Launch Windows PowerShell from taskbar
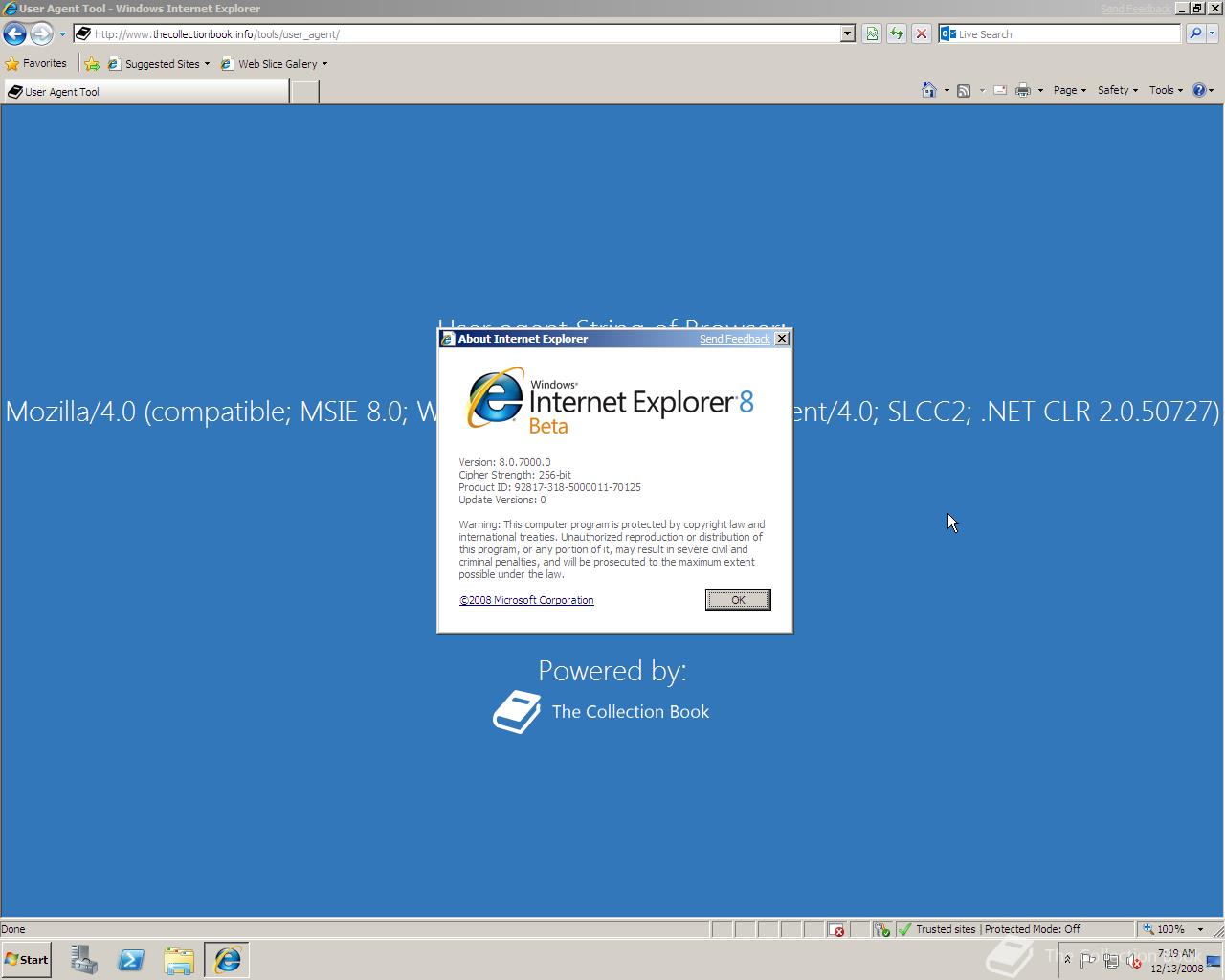The image size is (1225, 980). pyautogui.click(x=131, y=960)
